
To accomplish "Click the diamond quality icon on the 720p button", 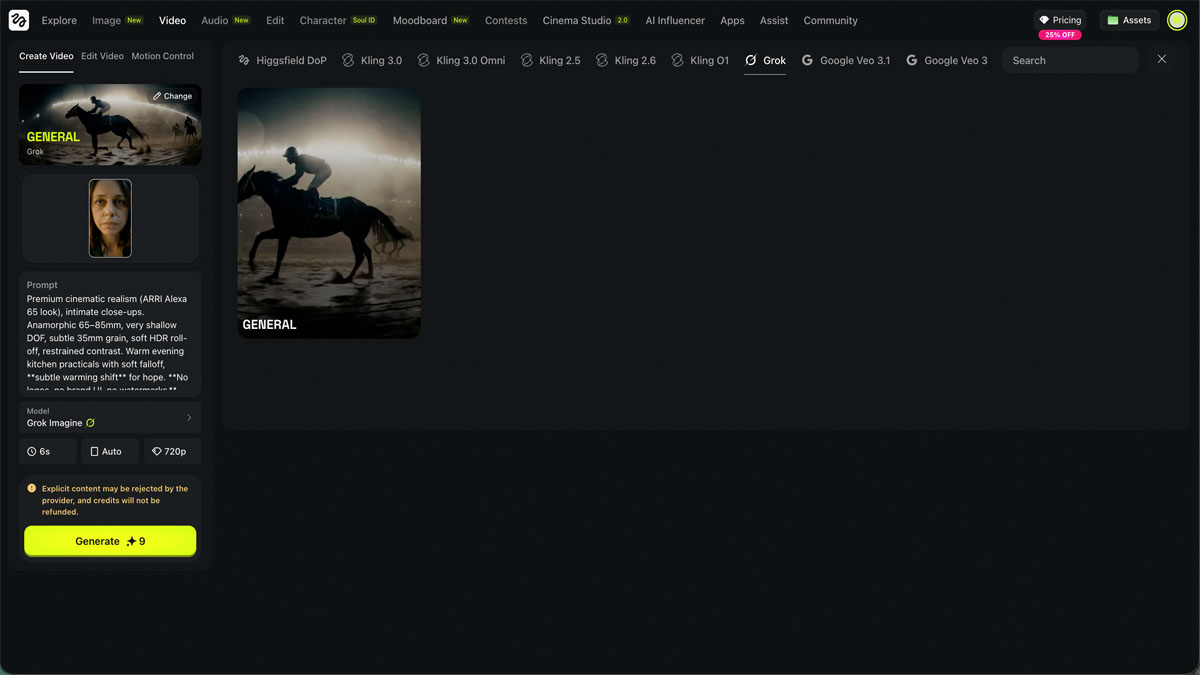I will pos(155,451).
